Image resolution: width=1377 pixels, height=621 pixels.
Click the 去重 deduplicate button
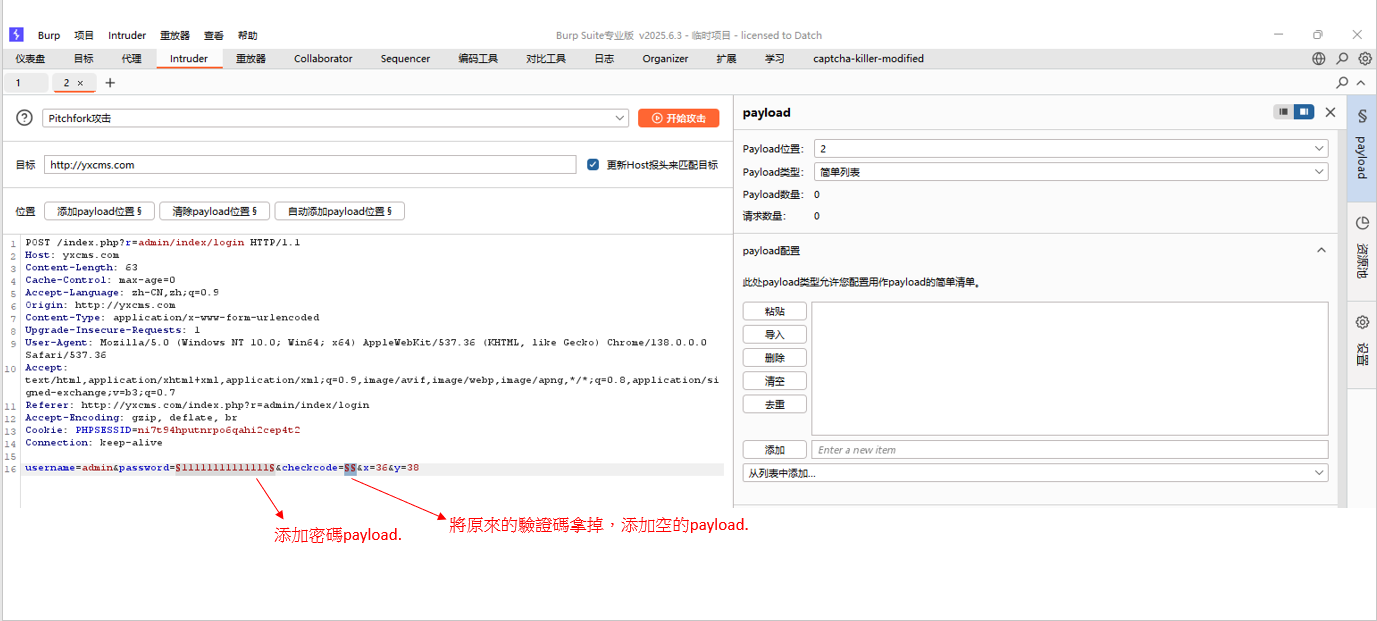tap(775, 404)
